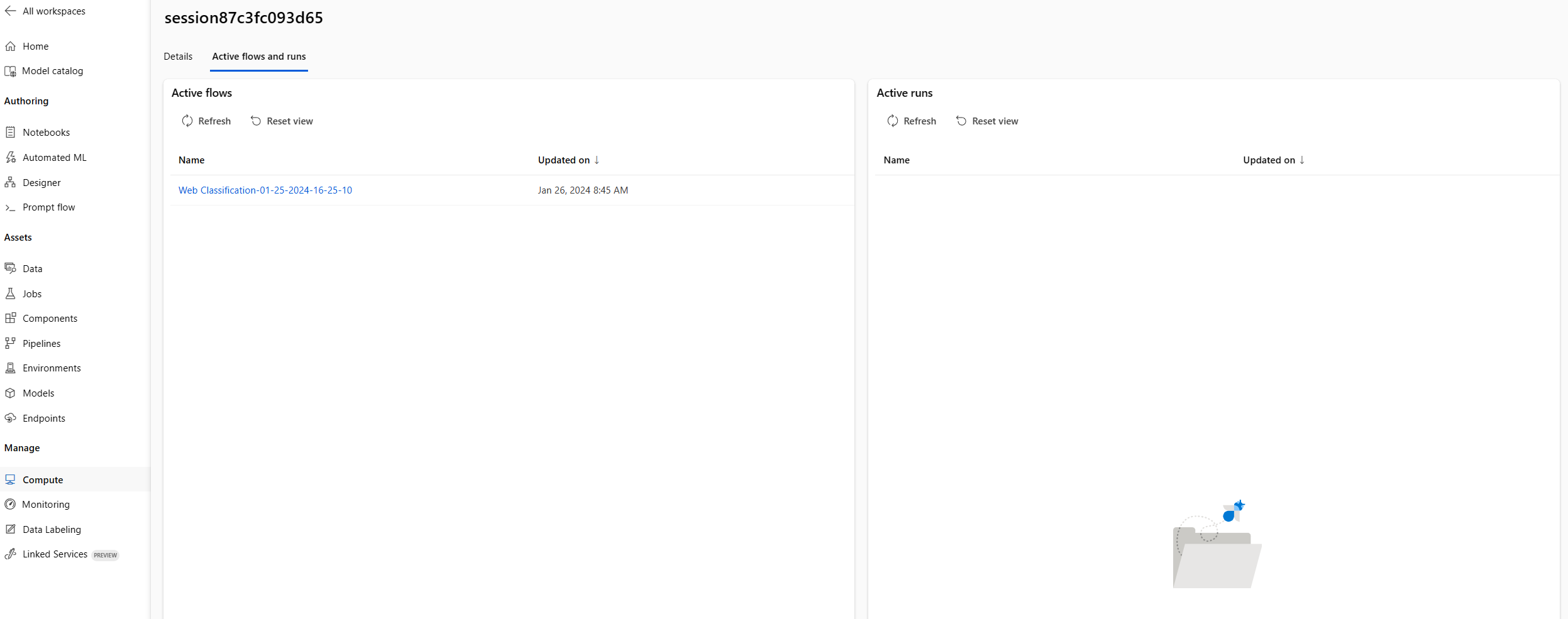Open Linked Services preview item
Viewport: 1568px width, 619px height.
pos(55,554)
